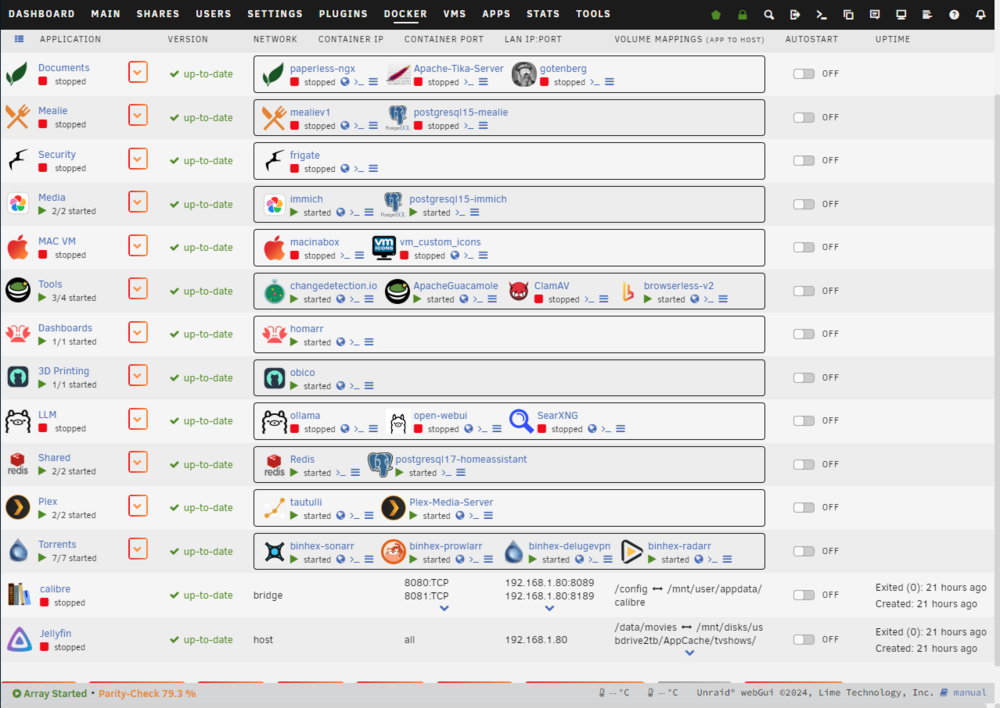
Task: Collapse the Torrents folder dropdown
Action: pyautogui.click(x=138, y=549)
